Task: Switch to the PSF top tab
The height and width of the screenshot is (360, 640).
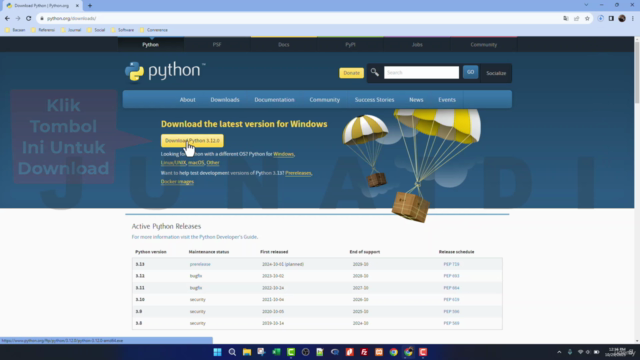Action: tap(217, 44)
